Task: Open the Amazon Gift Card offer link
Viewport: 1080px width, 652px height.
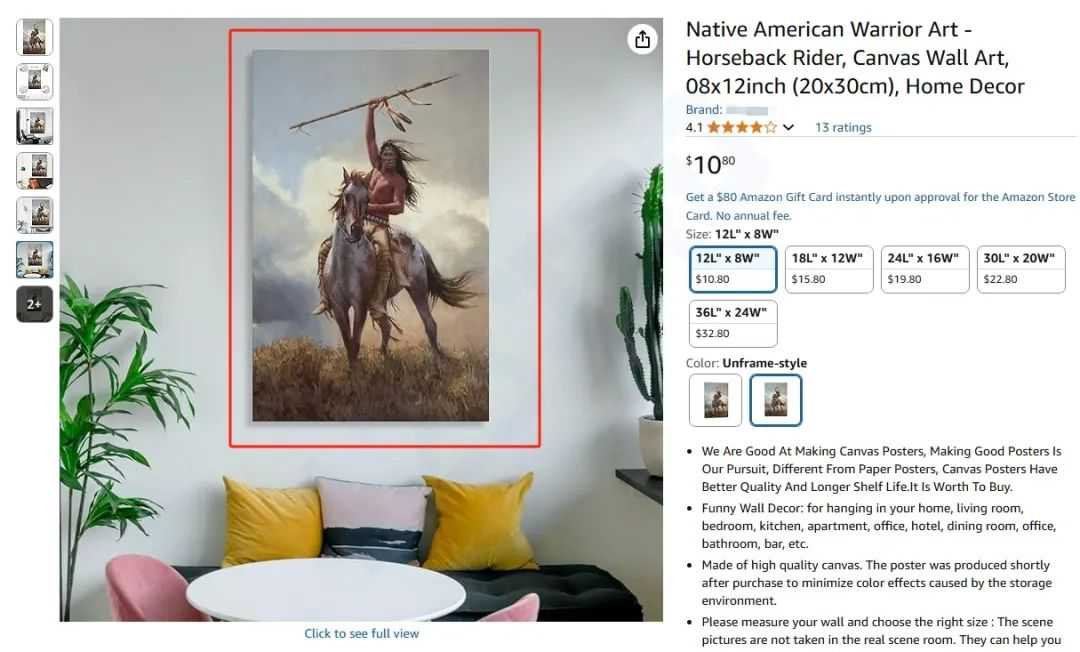Action: [x=880, y=206]
